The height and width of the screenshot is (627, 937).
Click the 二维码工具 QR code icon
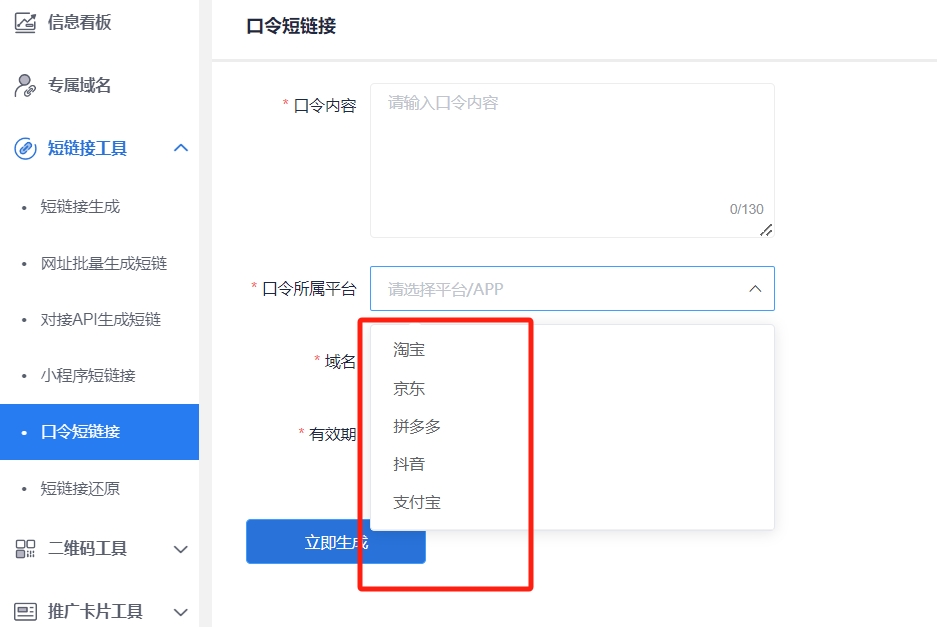tap(25, 549)
